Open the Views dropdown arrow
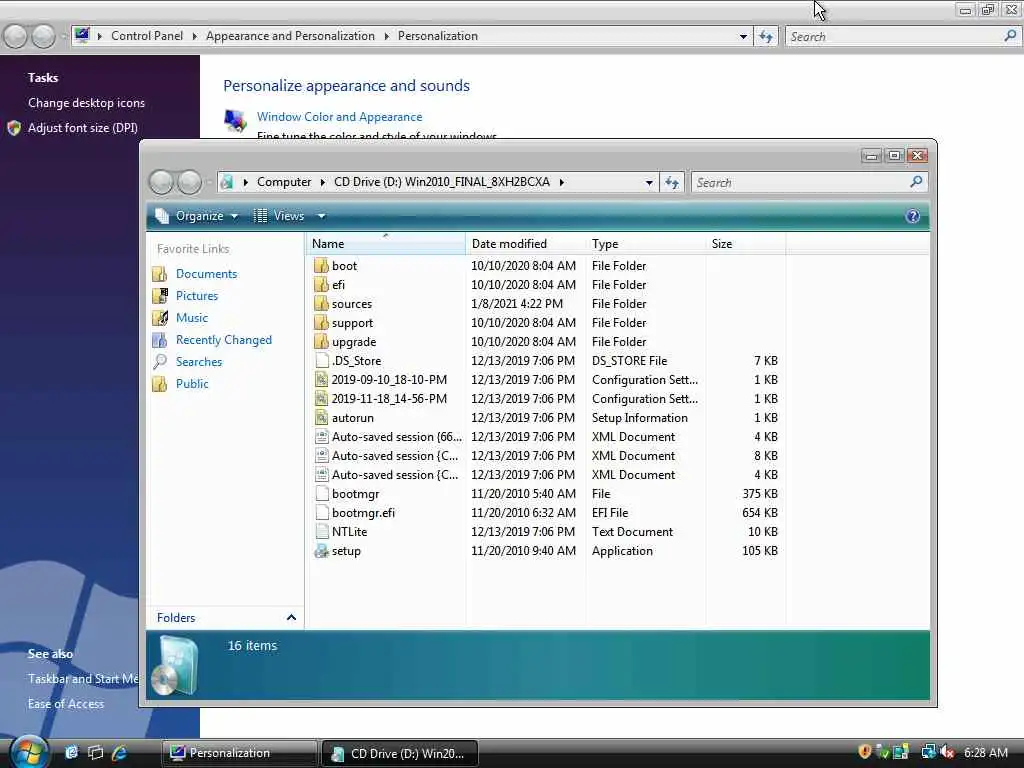The image size is (1024, 768). [x=321, y=216]
